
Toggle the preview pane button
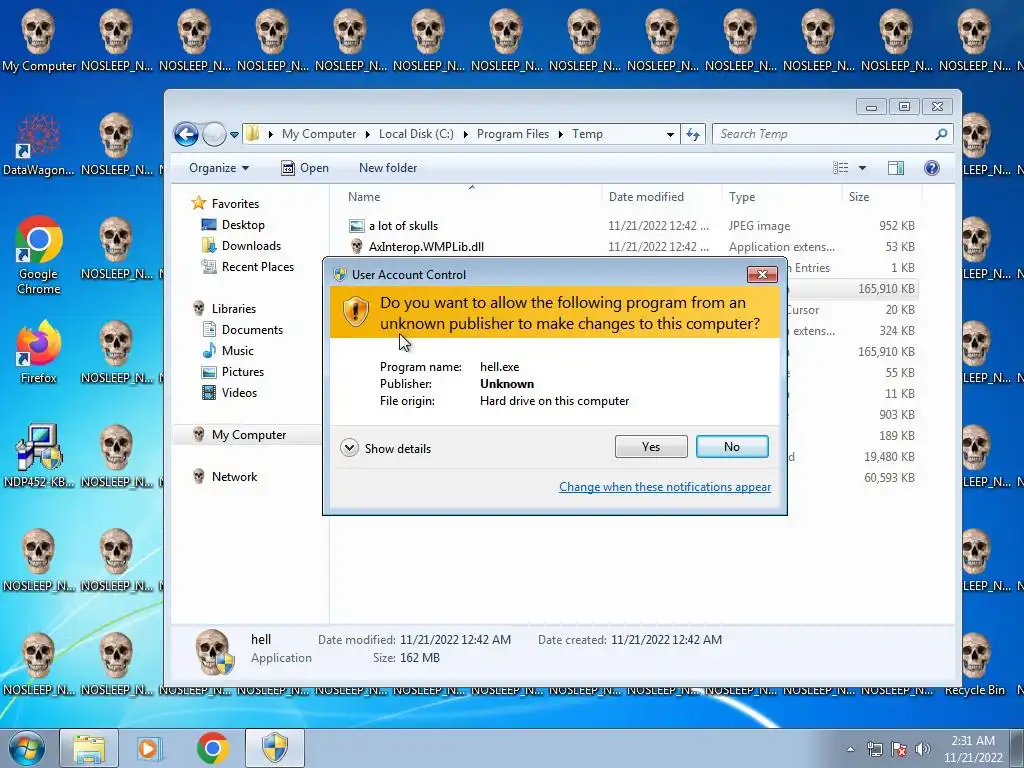896,168
